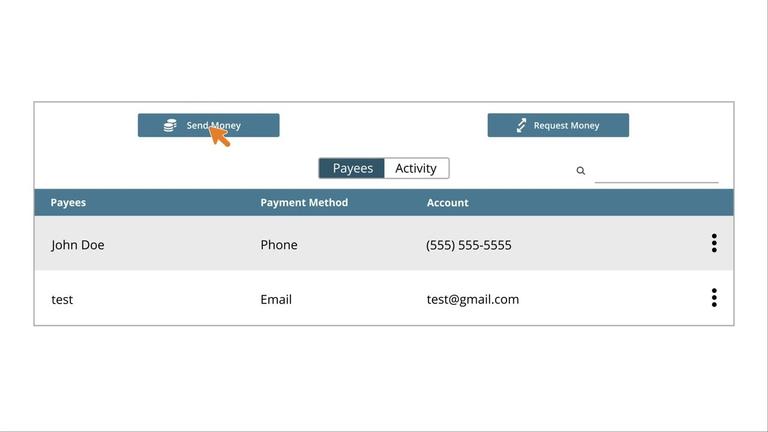Select the test payee name

click(62, 299)
